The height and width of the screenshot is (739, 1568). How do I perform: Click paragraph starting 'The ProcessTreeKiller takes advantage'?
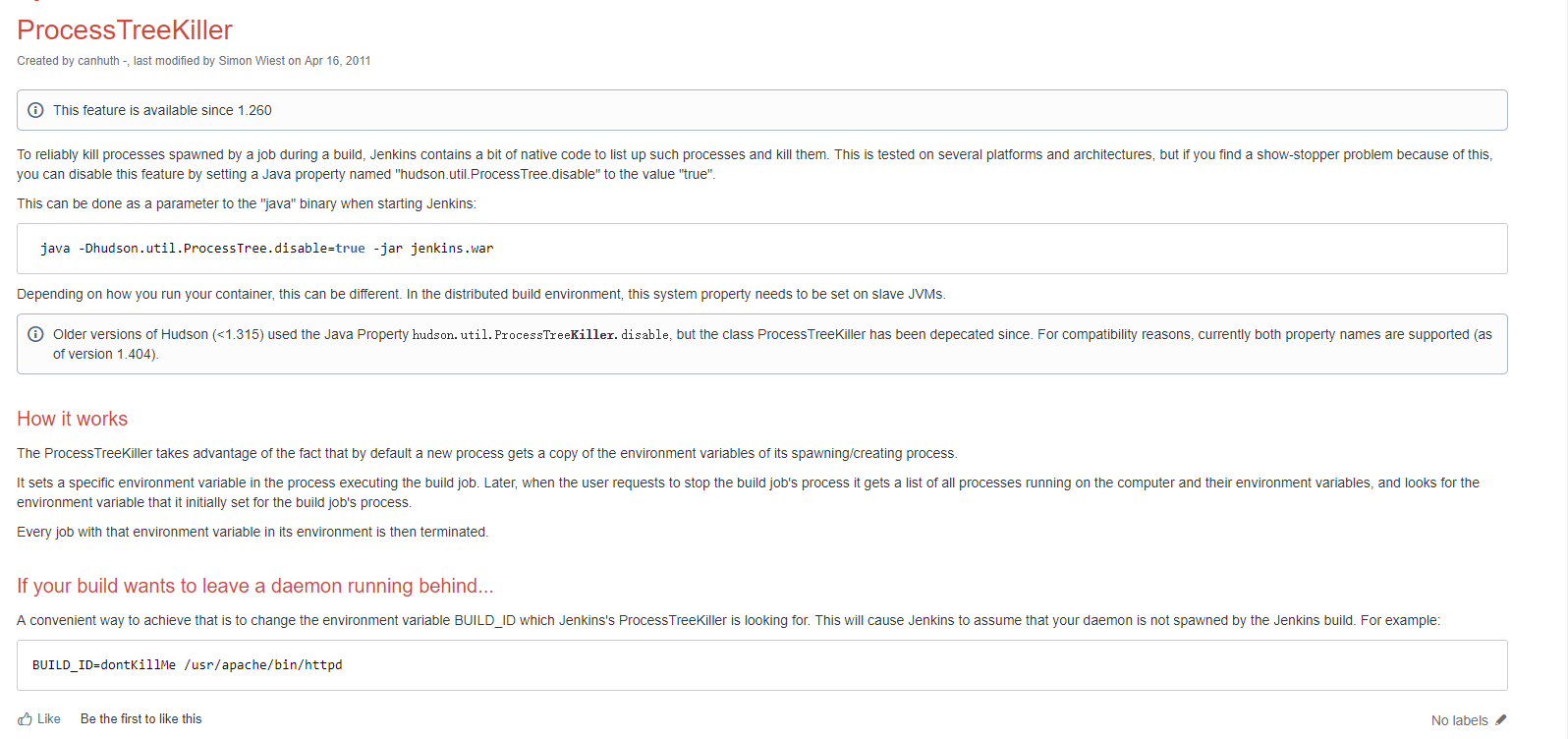[487, 453]
